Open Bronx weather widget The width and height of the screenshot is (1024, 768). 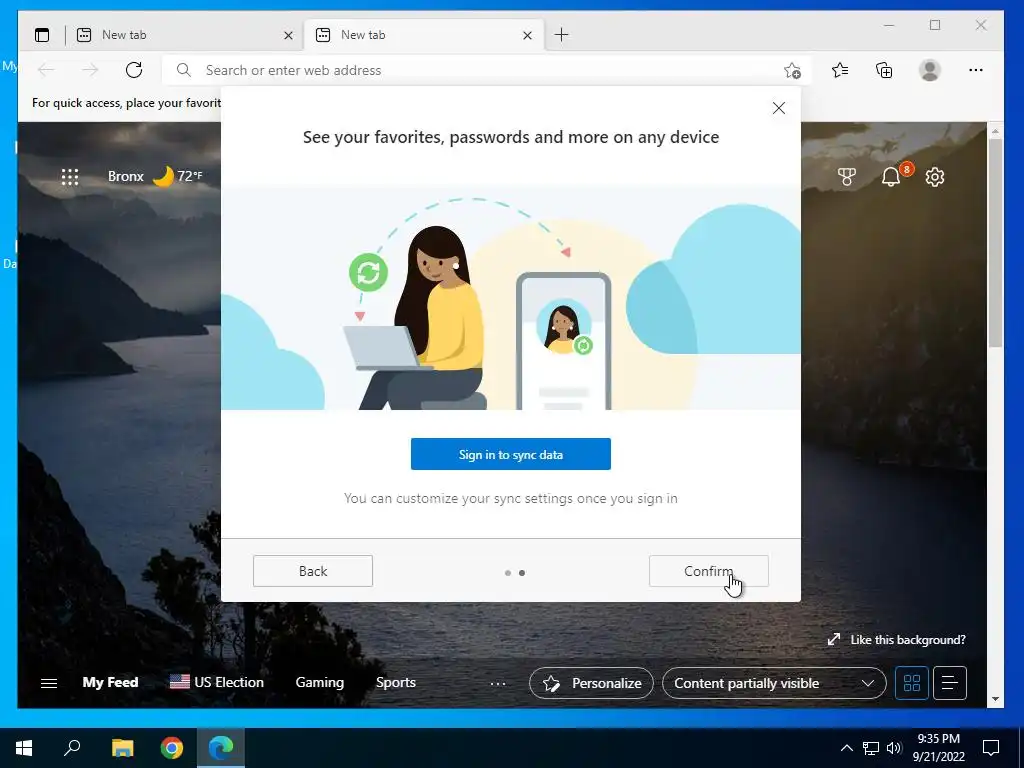click(x=155, y=176)
